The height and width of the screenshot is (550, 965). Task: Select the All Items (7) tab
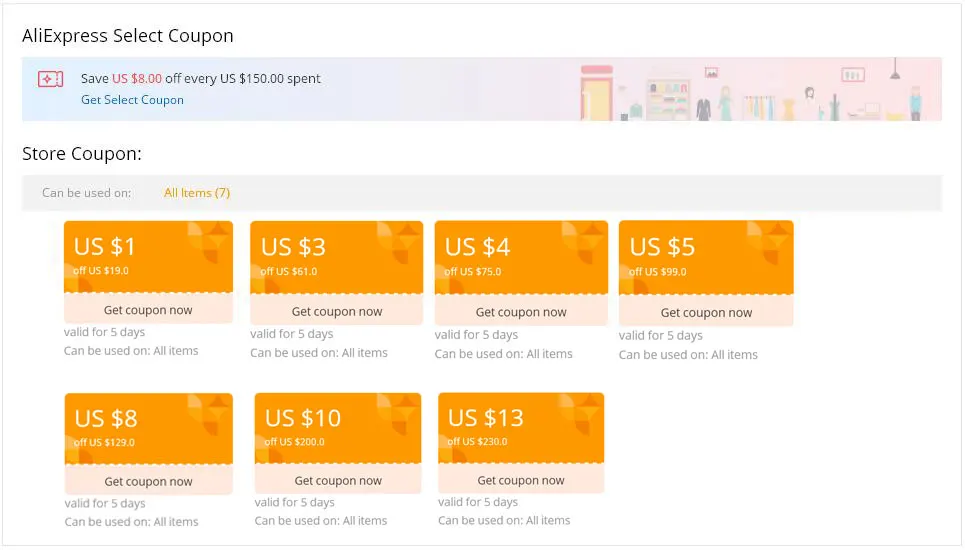[x=197, y=193]
